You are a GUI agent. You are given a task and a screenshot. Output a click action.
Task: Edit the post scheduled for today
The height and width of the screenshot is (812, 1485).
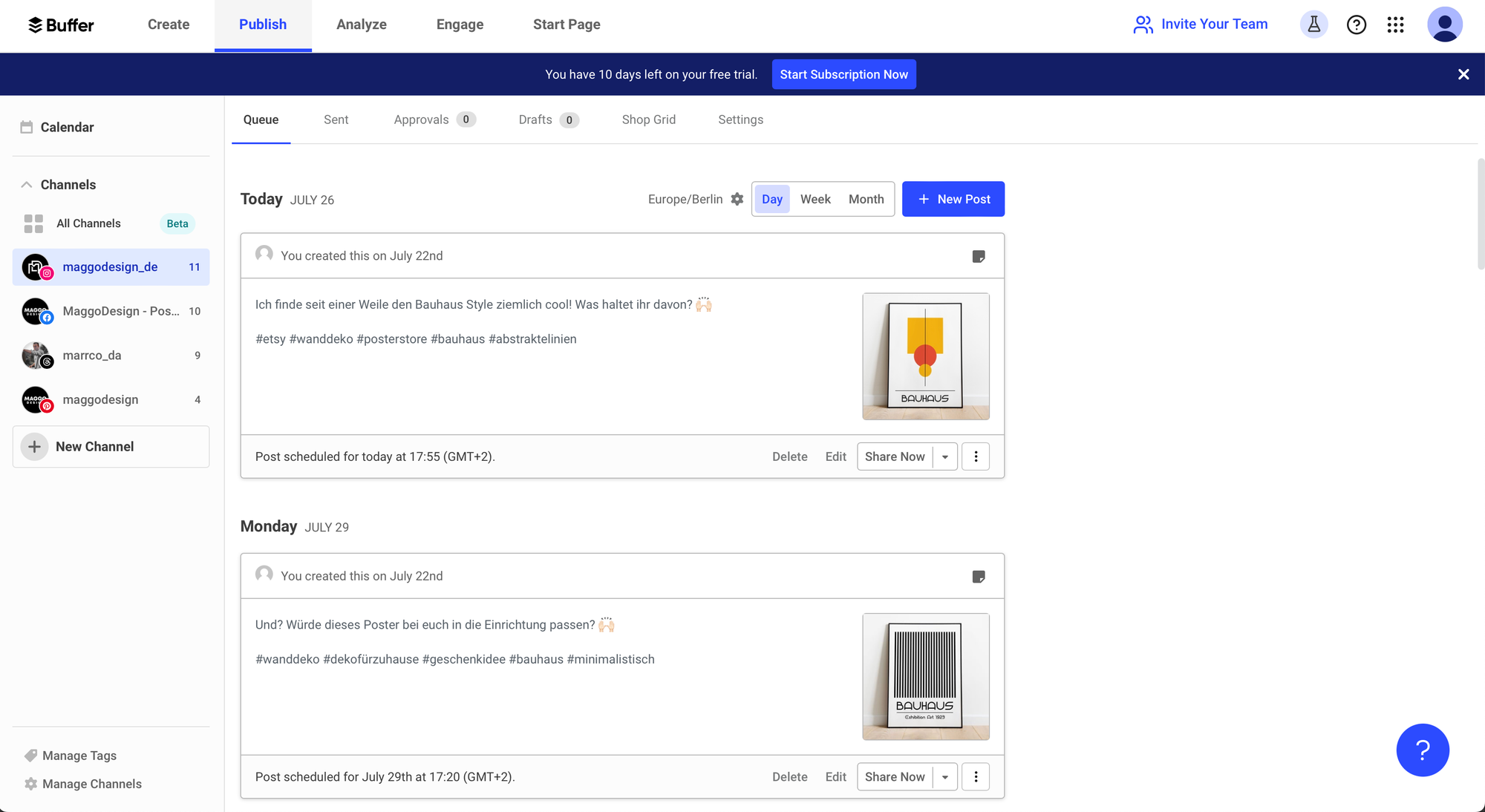tap(835, 456)
